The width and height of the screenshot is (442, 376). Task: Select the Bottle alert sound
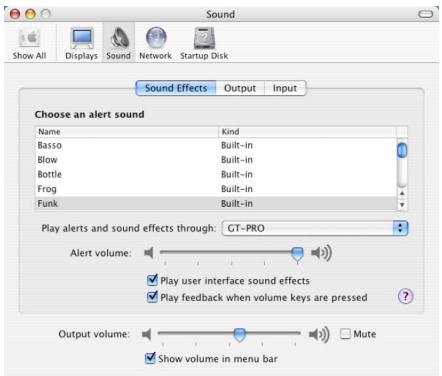(x=216, y=174)
